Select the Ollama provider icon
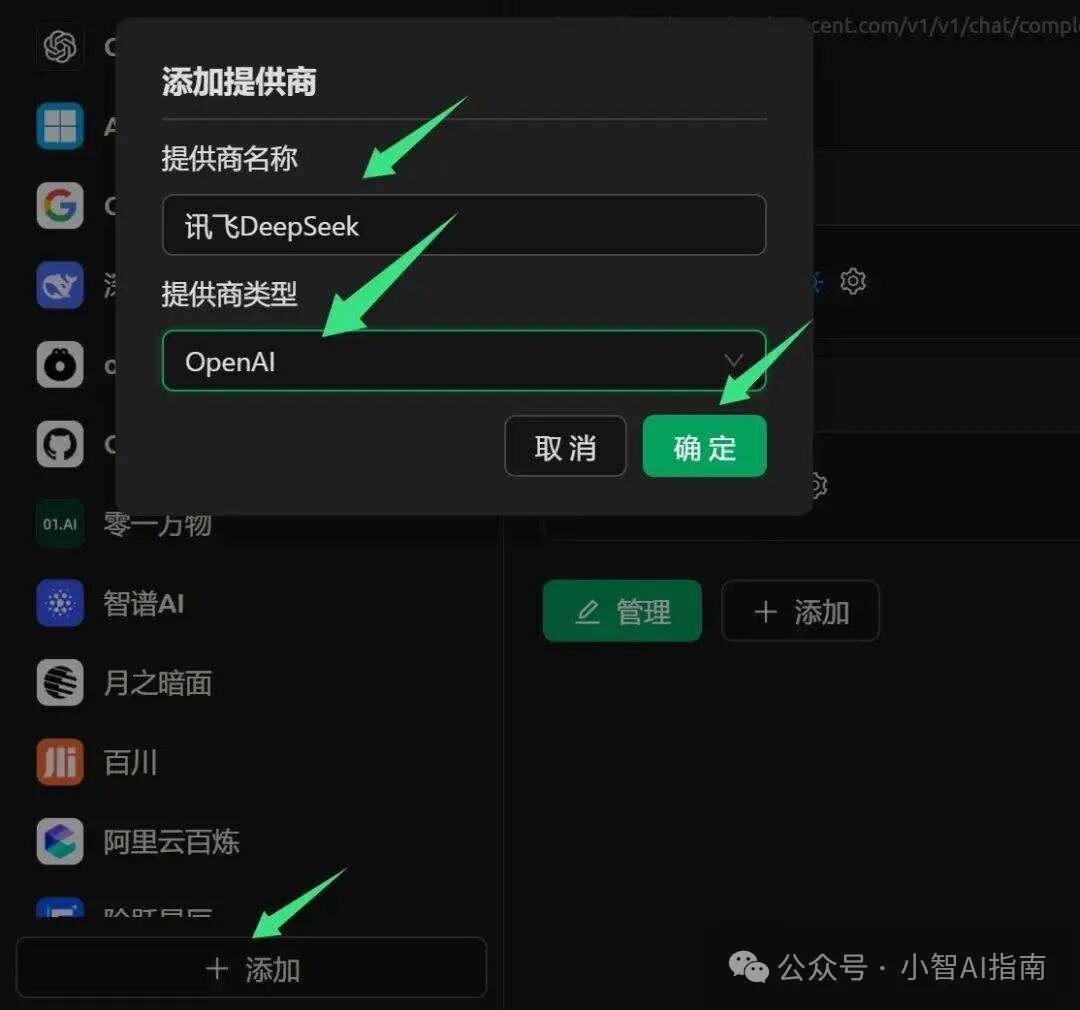Screen dimensions: 1080x1010 [x=60, y=364]
